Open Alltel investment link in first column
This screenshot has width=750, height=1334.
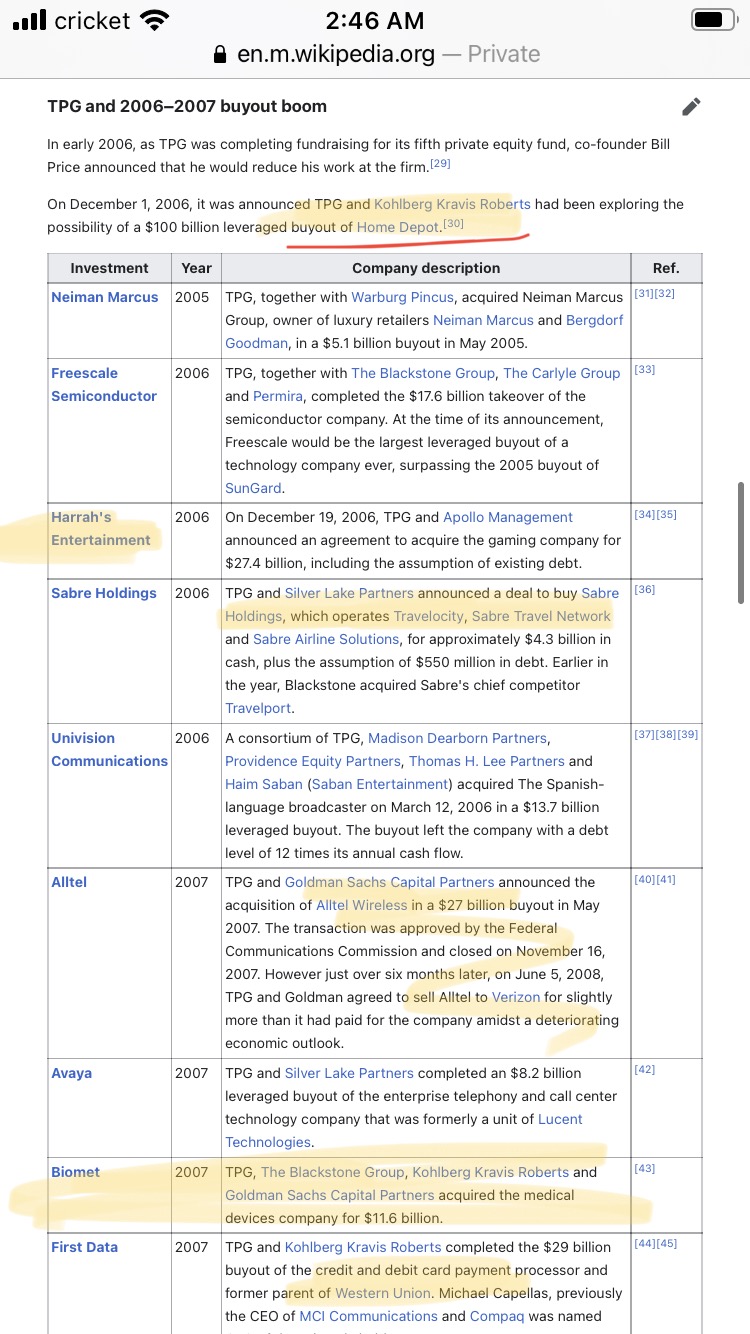tap(69, 882)
